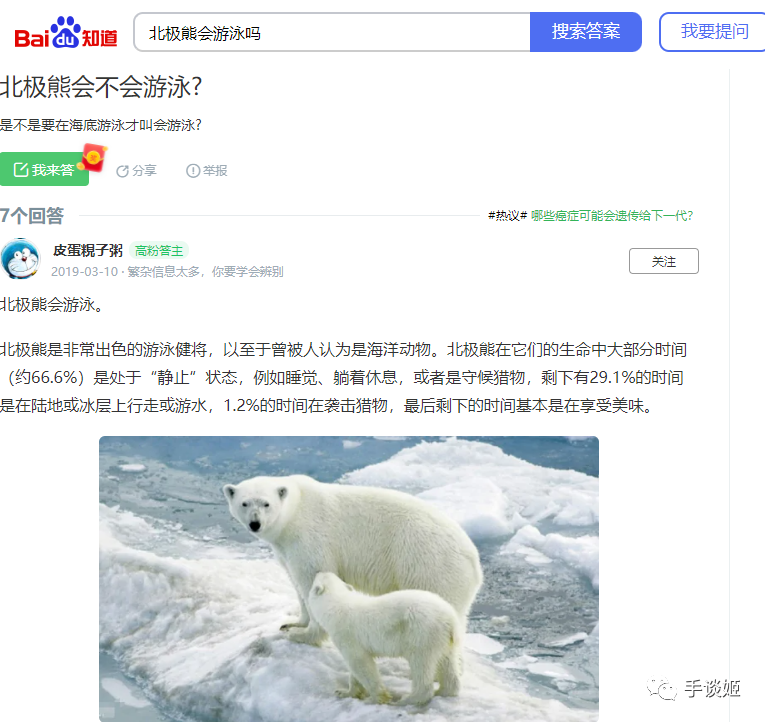Open 皮蛋瘦子粥 user profile name
The image size is (765, 722).
click(88, 250)
